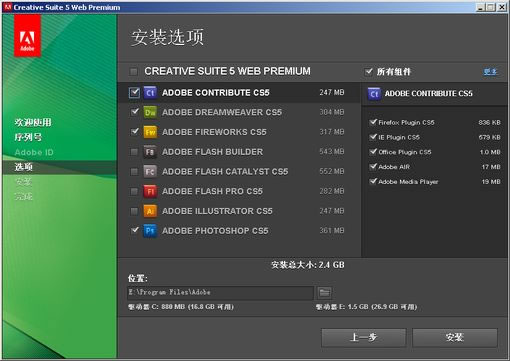Click the Photoshop Ps icon
The width and height of the screenshot is (510, 361).
point(150,231)
